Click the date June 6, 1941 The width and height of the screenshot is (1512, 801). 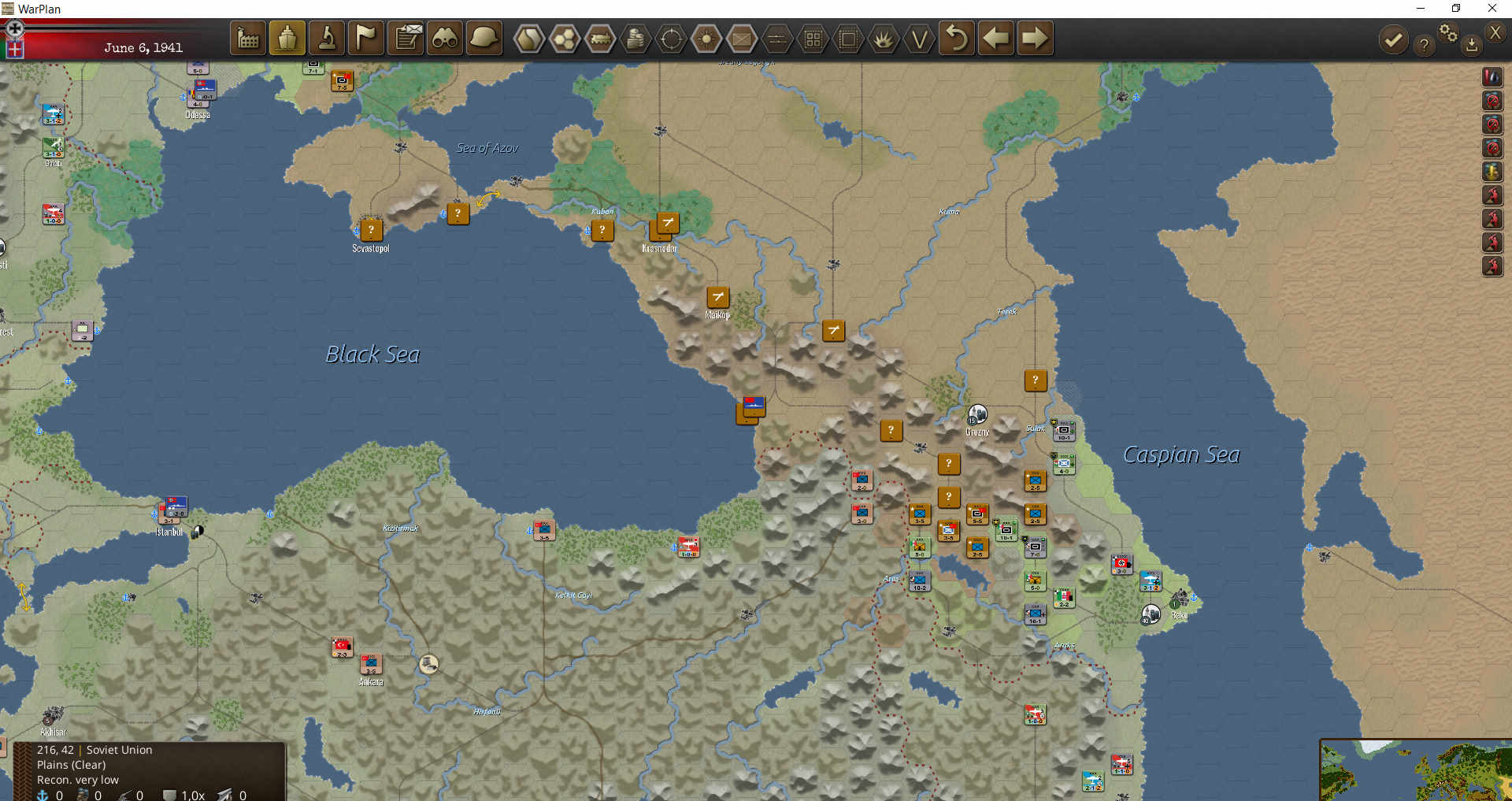pos(143,48)
